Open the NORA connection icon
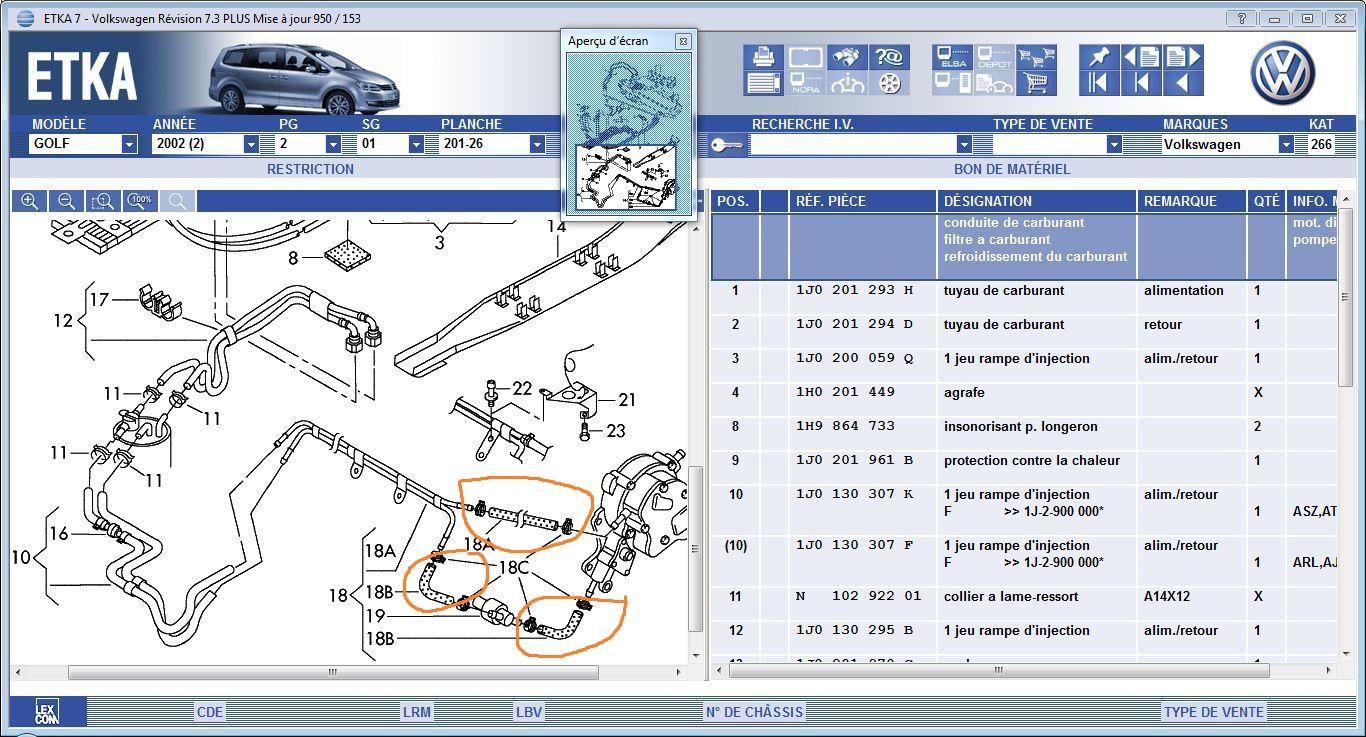The width and height of the screenshot is (1366, 737). pyautogui.click(x=806, y=83)
